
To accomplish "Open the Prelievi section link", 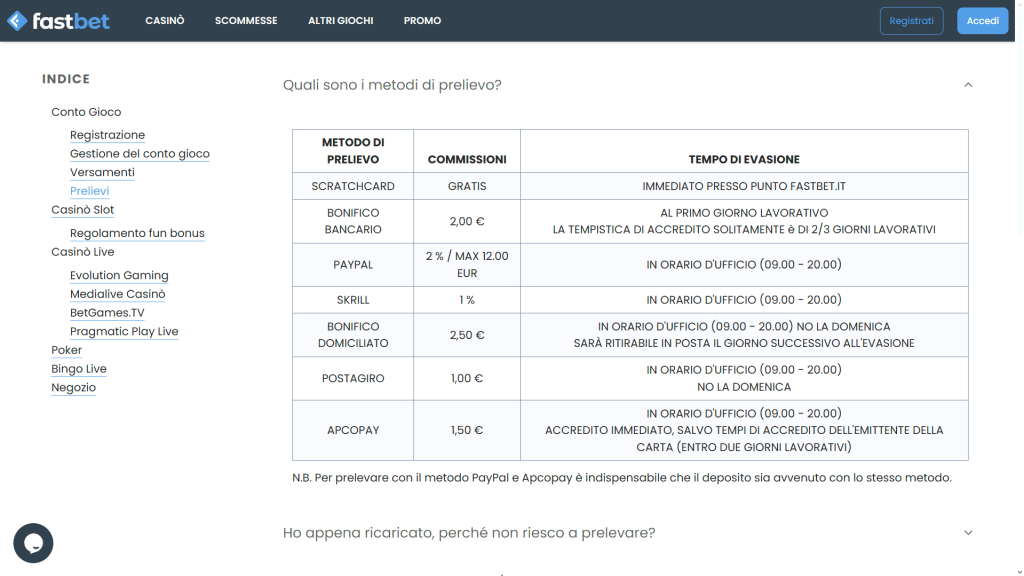I will (90, 191).
